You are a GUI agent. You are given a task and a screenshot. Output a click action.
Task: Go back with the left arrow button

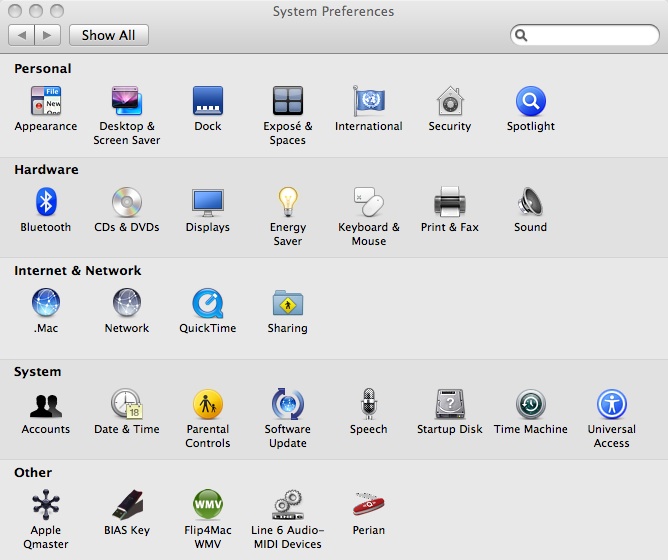coord(21,35)
